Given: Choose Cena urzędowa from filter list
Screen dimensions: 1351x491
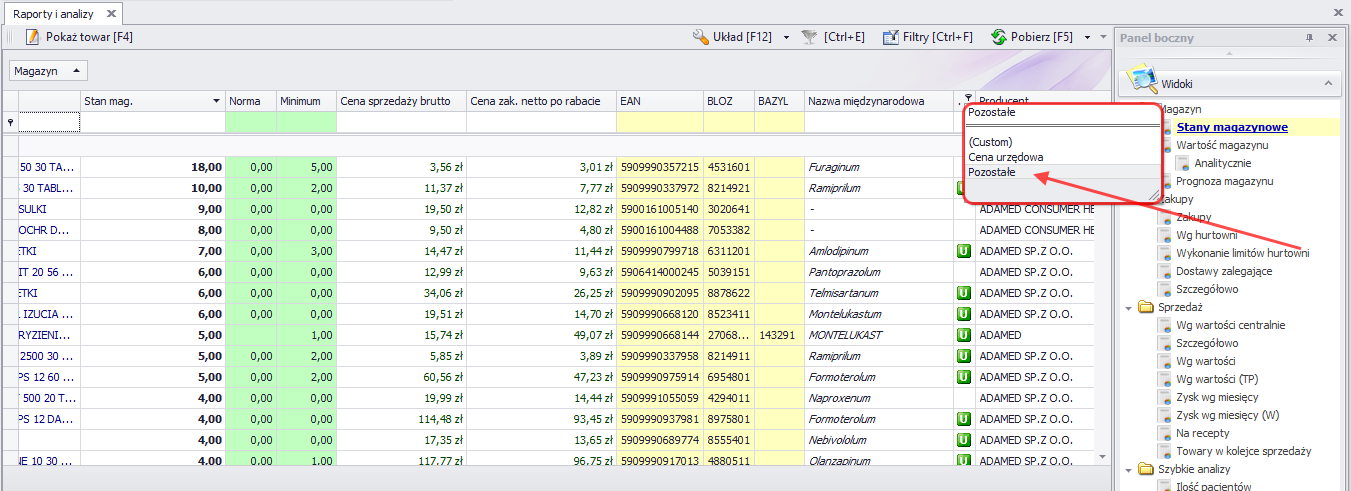Looking at the screenshot, I should click(x=1006, y=157).
